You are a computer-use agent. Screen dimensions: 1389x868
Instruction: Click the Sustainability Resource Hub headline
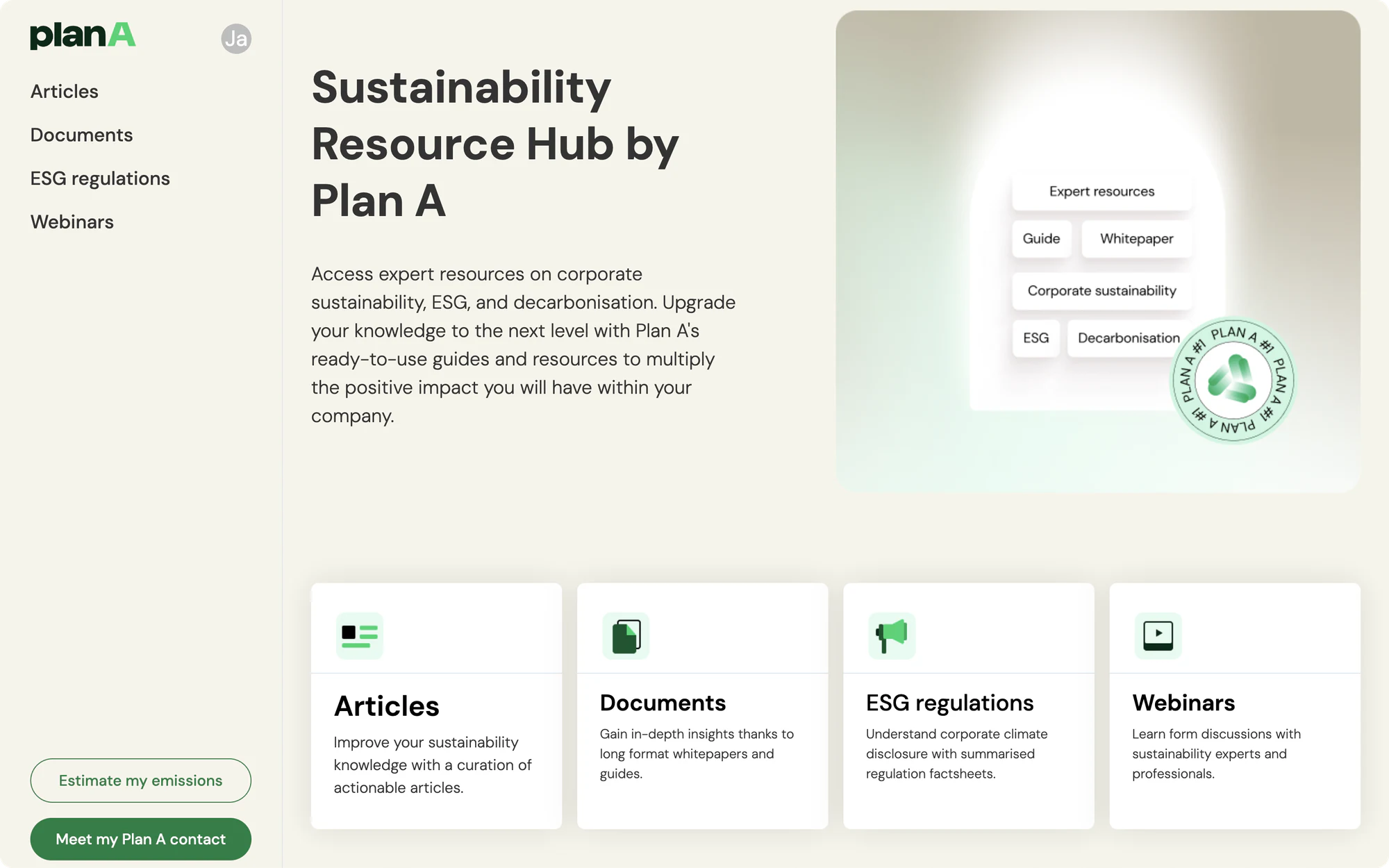pos(495,144)
